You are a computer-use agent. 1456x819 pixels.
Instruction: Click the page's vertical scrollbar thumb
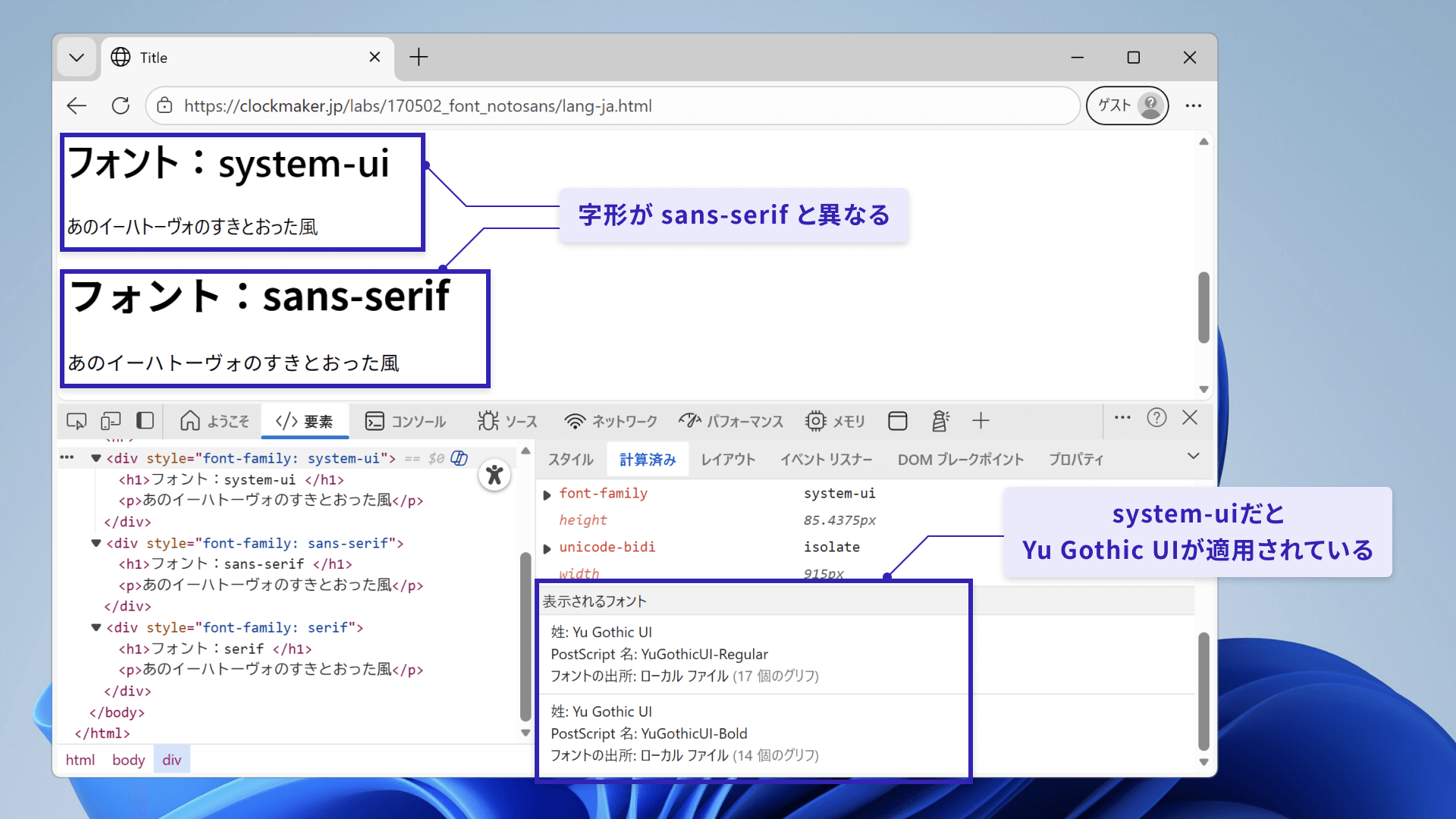(1203, 307)
